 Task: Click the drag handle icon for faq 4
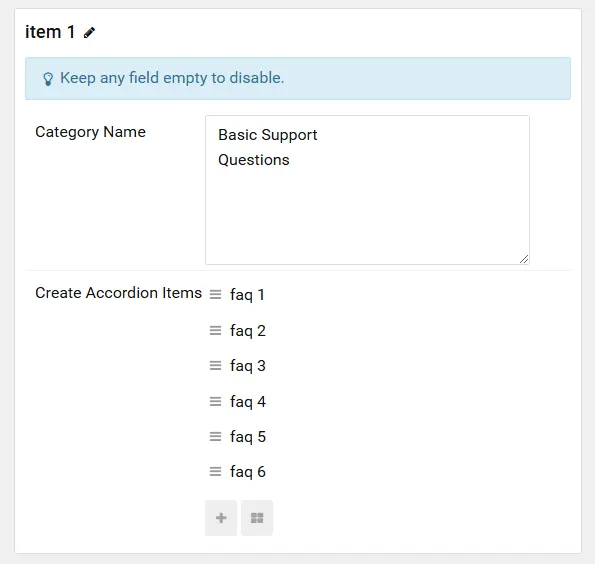[x=215, y=402]
